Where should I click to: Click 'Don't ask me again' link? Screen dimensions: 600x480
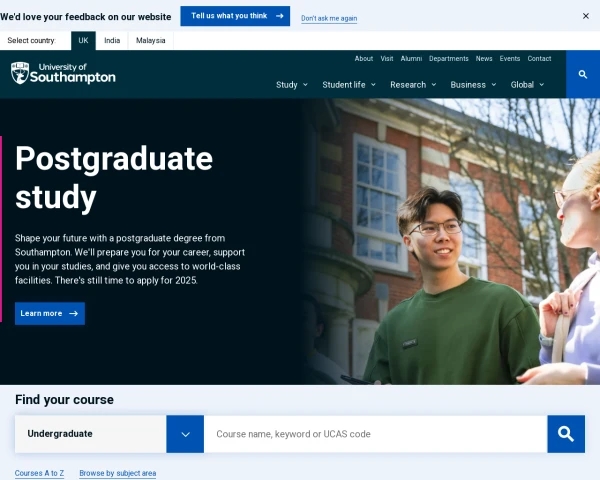329,18
